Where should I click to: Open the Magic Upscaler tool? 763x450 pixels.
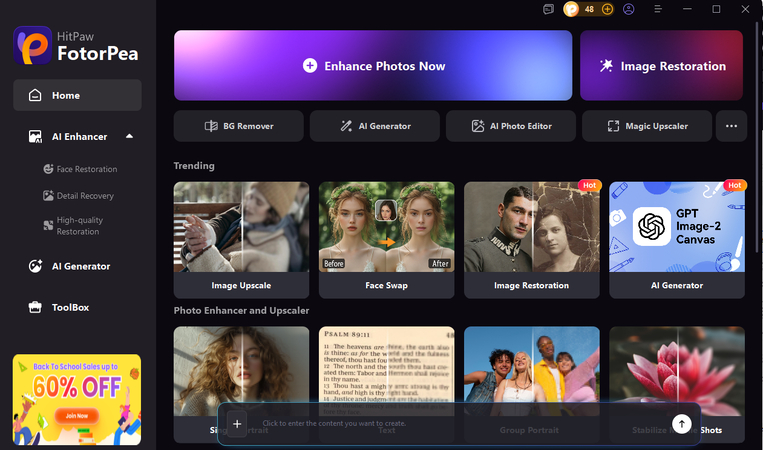[647, 126]
